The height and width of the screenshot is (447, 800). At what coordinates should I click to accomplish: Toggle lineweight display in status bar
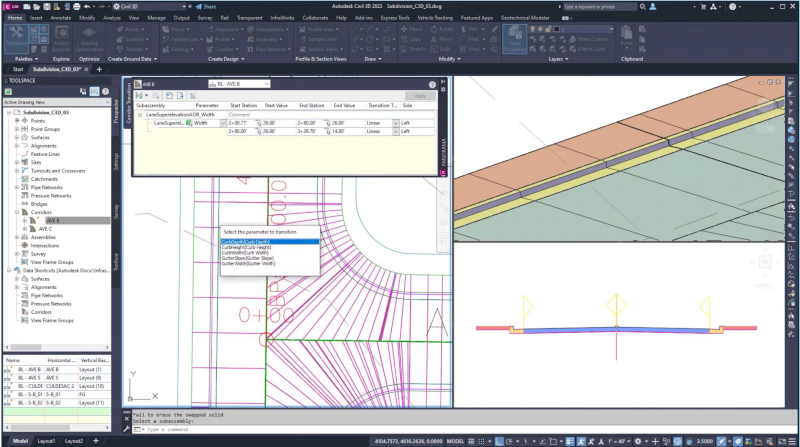[570, 441]
